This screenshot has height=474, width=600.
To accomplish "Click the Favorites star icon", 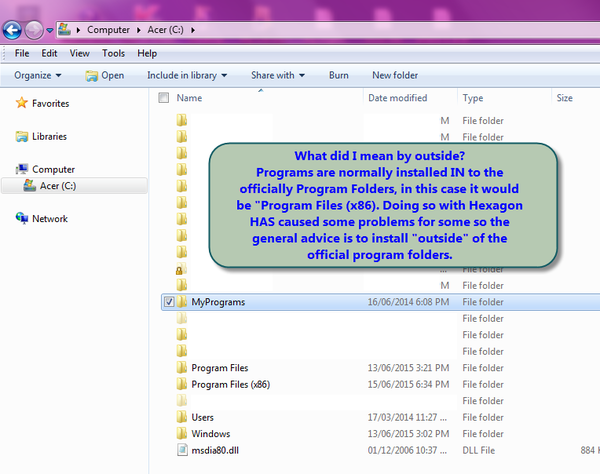I will click(22, 103).
